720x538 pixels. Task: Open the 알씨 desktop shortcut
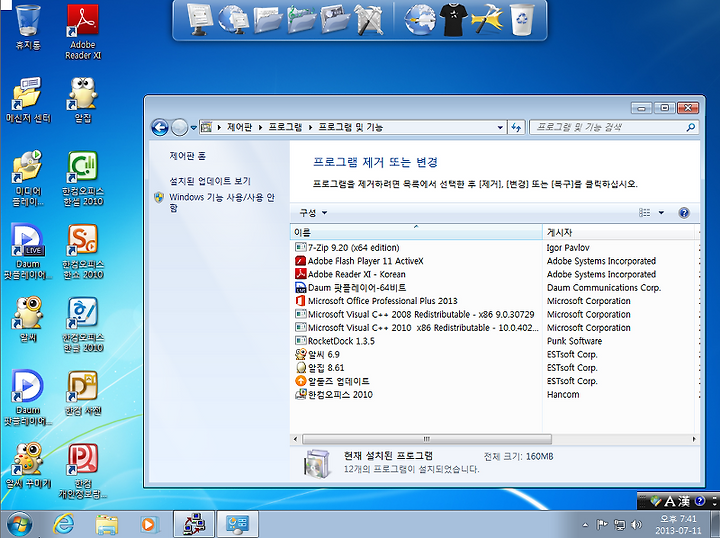pyautogui.click(x=28, y=319)
